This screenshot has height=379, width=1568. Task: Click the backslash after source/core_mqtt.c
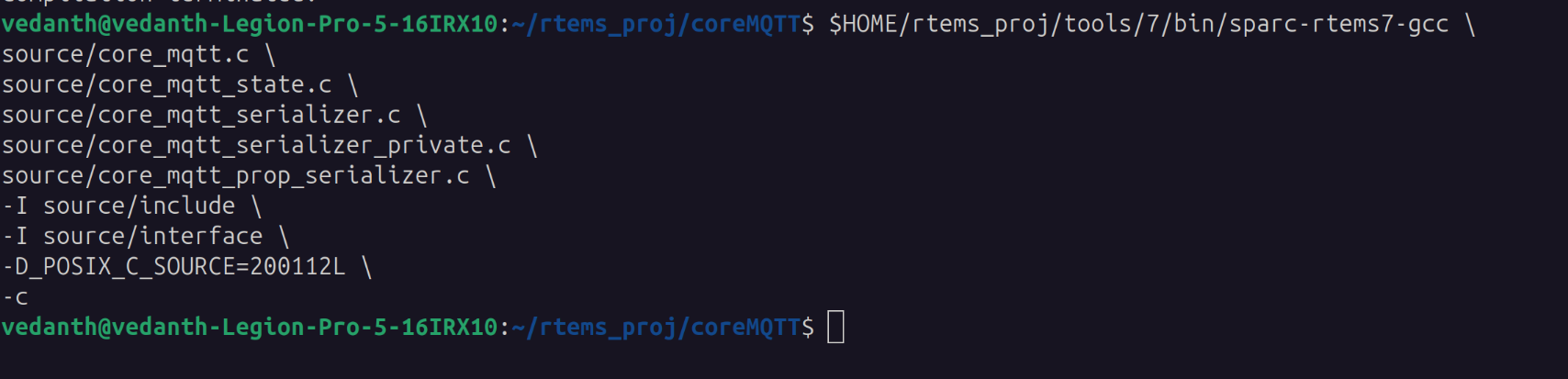click(x=270, y=55)
